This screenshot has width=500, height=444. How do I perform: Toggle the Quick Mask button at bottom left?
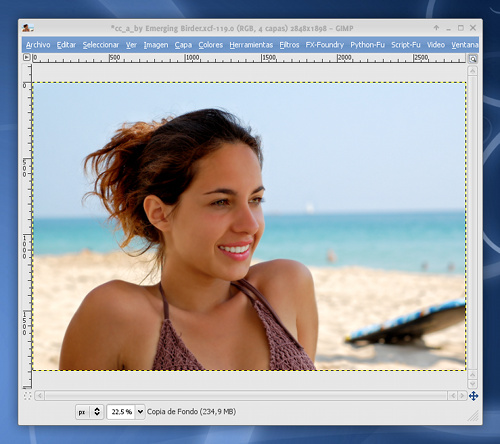tap(27, 396)
